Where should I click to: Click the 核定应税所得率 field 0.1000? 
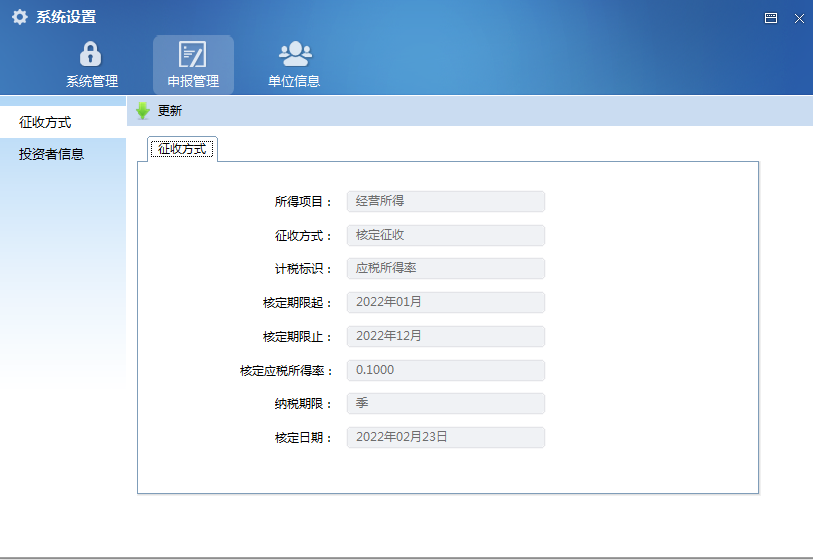pyautogui.click(x=445, y=370)
